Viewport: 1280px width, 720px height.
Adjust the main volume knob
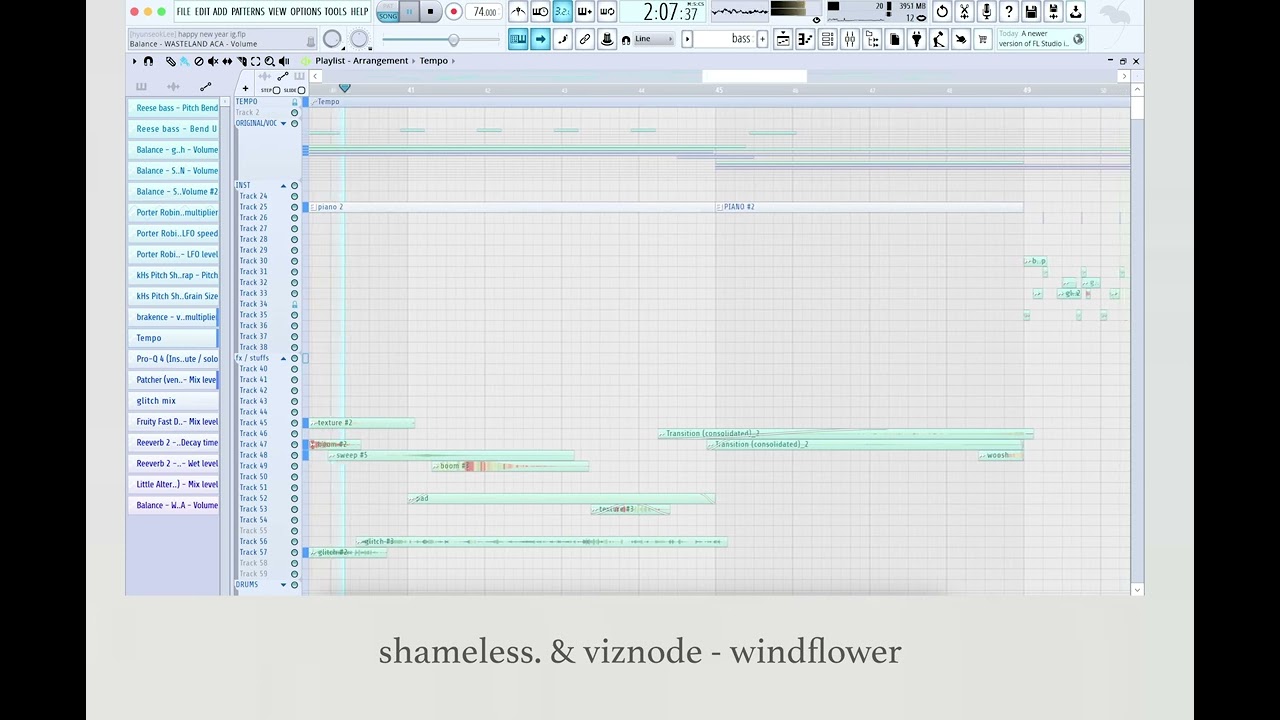332,39
